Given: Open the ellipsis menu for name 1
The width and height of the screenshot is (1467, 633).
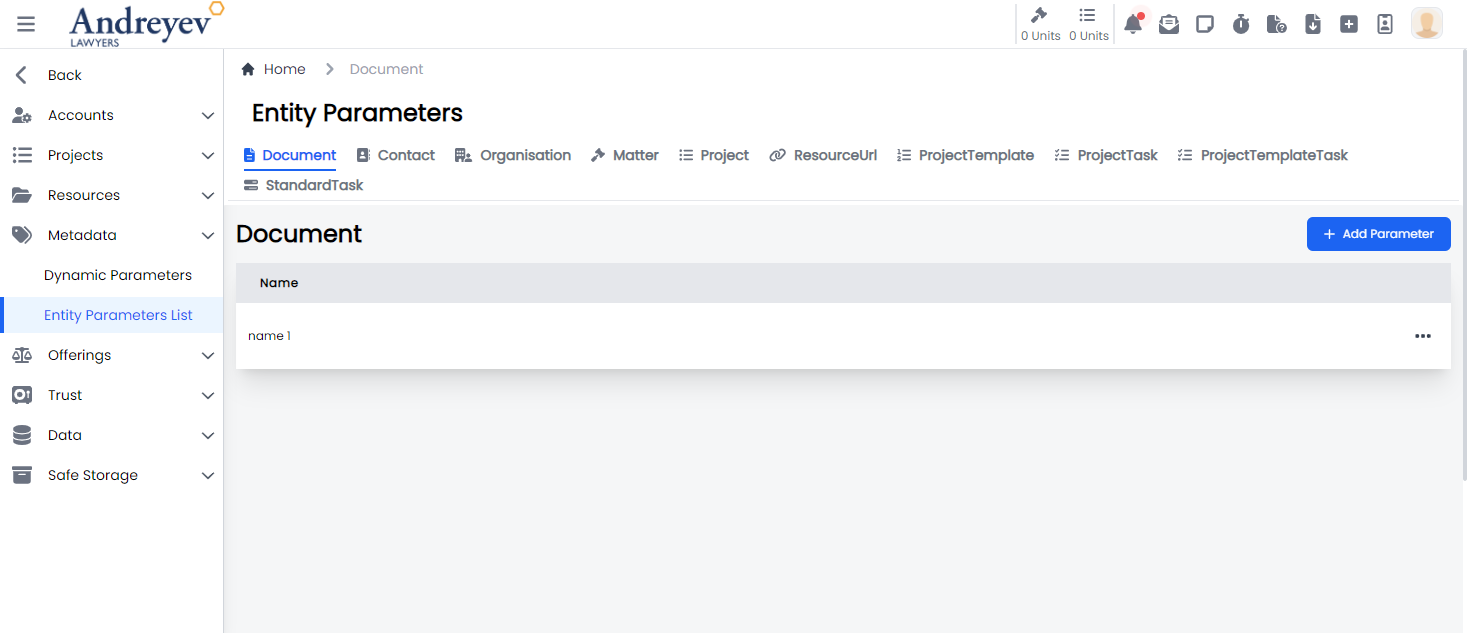Looking at the screenshot, I should point(1423,336).
